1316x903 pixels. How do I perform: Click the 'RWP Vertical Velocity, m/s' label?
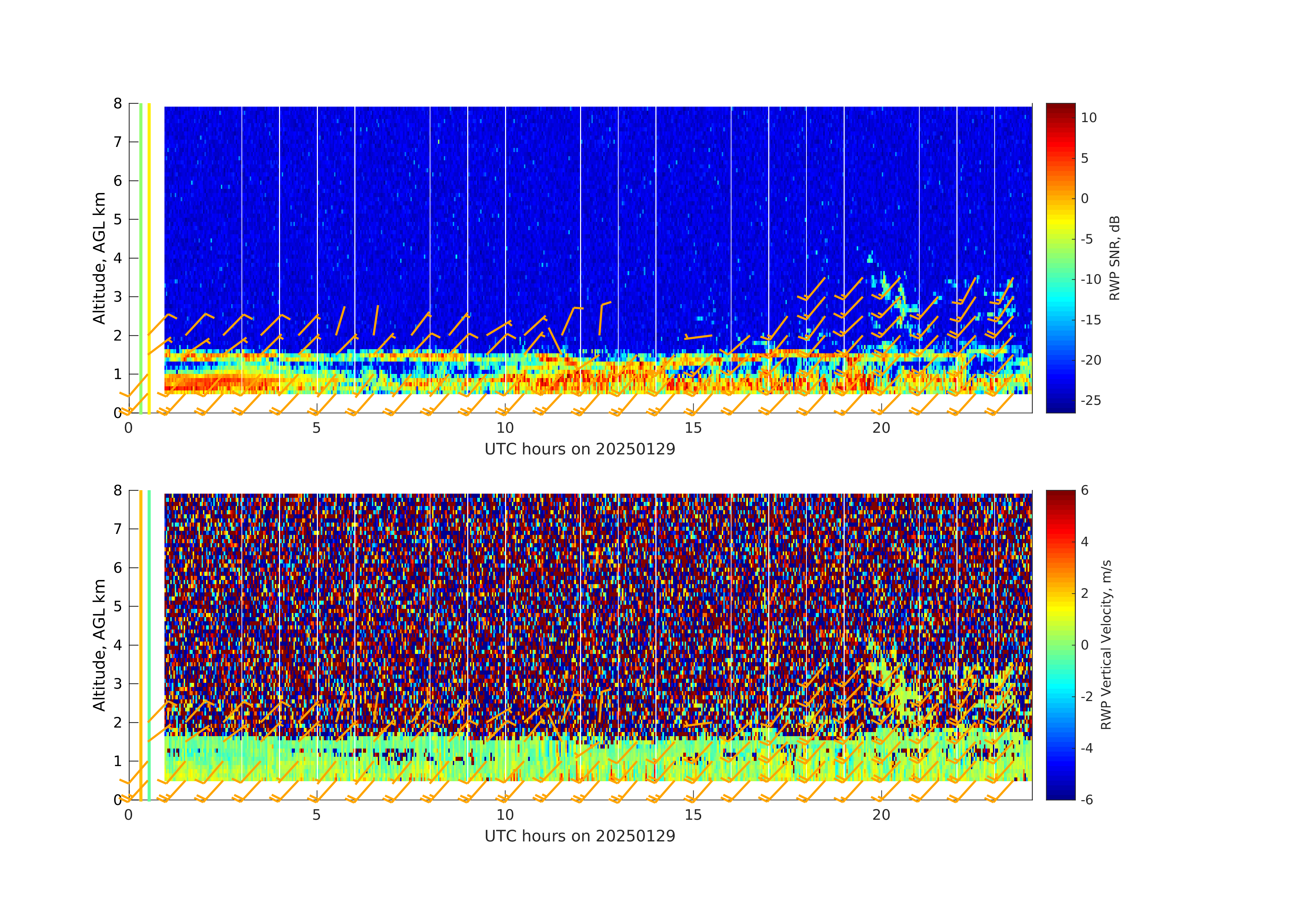click(1106, 645)
